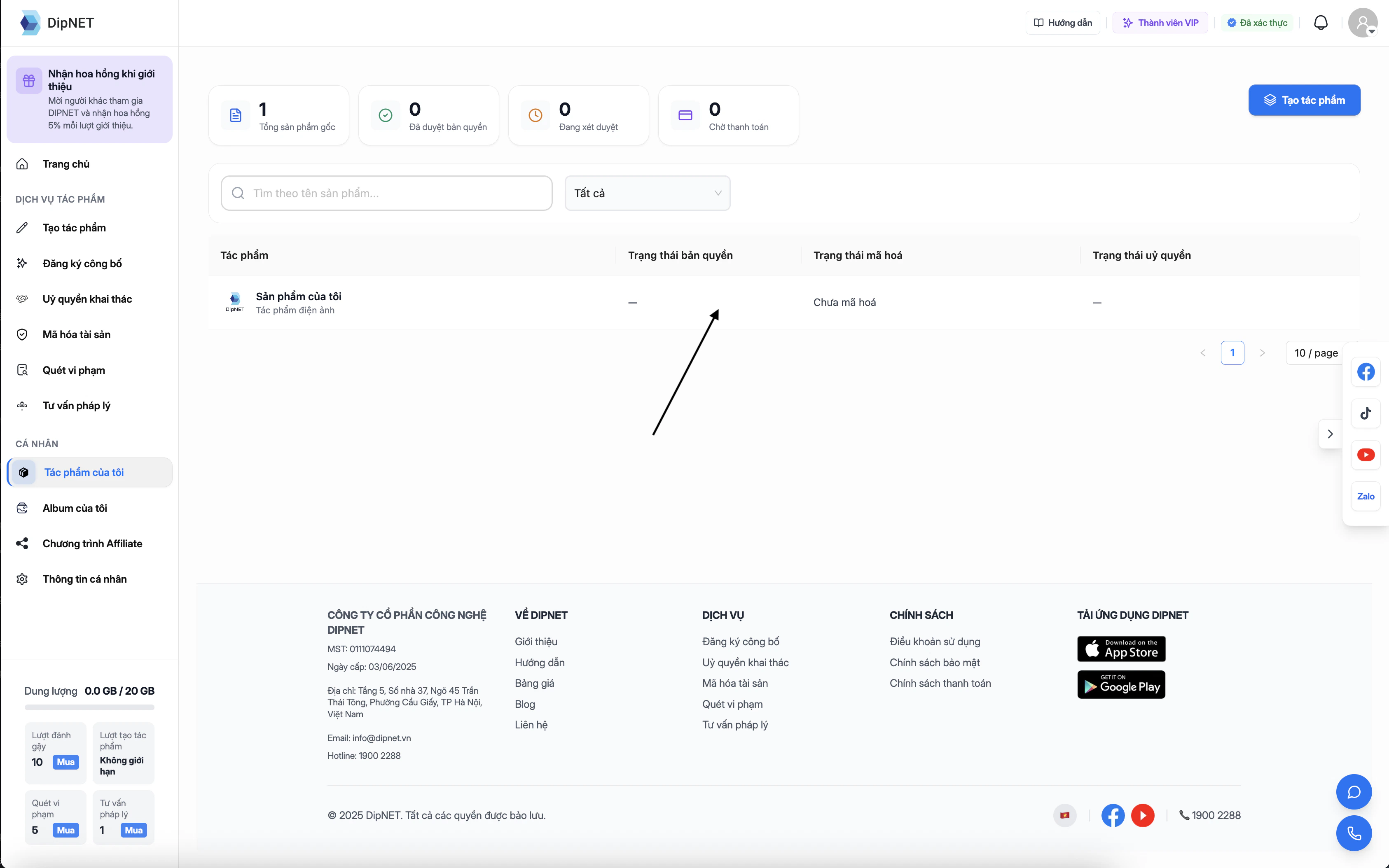Open Quét vi phạm in sidebar
Image resolution: width=1389 pixels, height=868 pixels.
(89, 370)
